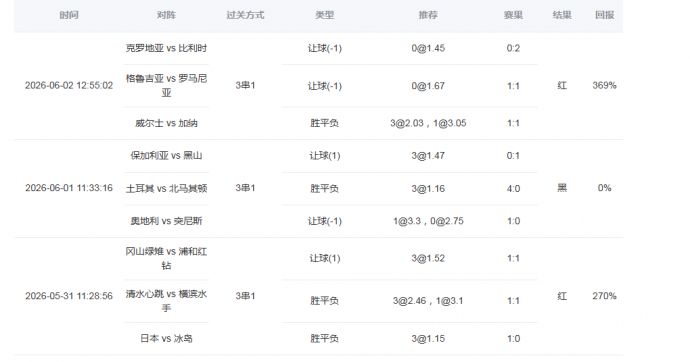
Task: Click 胜平负 type for 土耳其 vs 北马其顿
Action: (324, 189)
